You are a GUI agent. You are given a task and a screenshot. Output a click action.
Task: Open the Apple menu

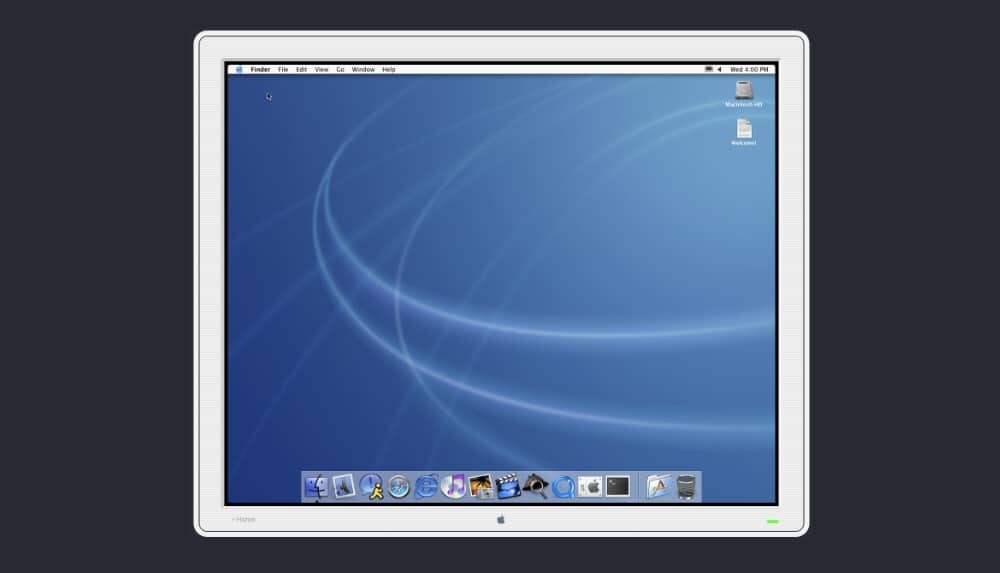[x=239, y=70]
